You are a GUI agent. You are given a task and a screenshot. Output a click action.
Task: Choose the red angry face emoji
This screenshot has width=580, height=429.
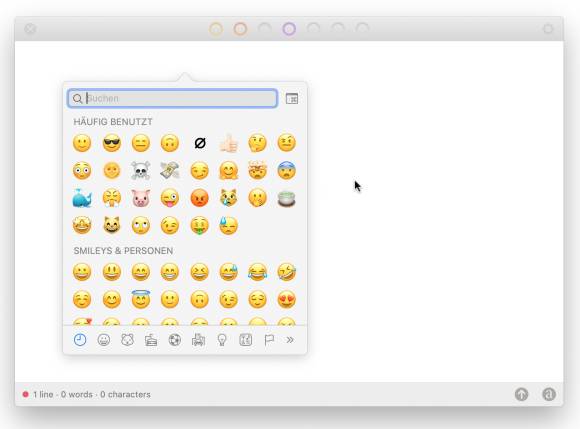click(x=199, y=198)
